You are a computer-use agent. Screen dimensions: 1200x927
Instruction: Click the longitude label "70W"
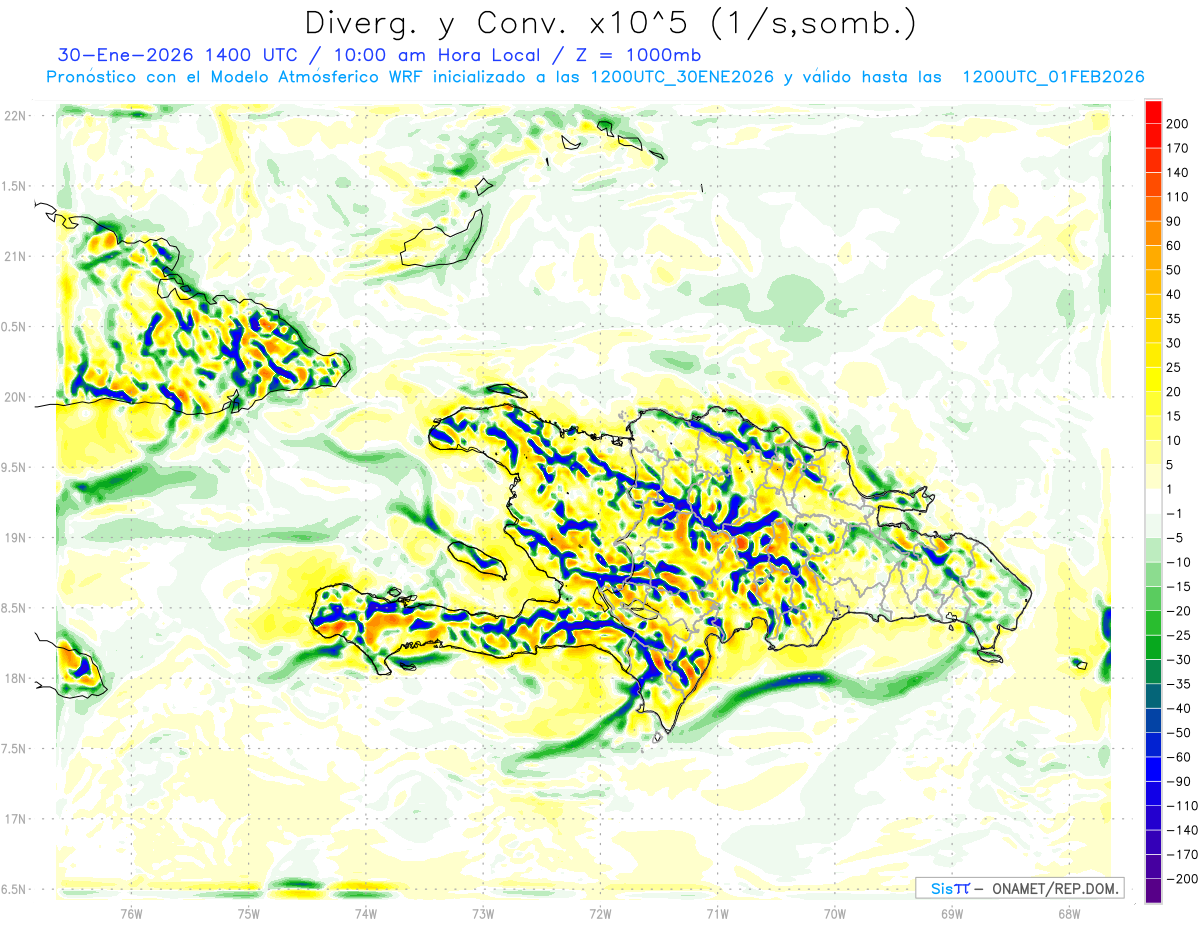coord(834,914)
